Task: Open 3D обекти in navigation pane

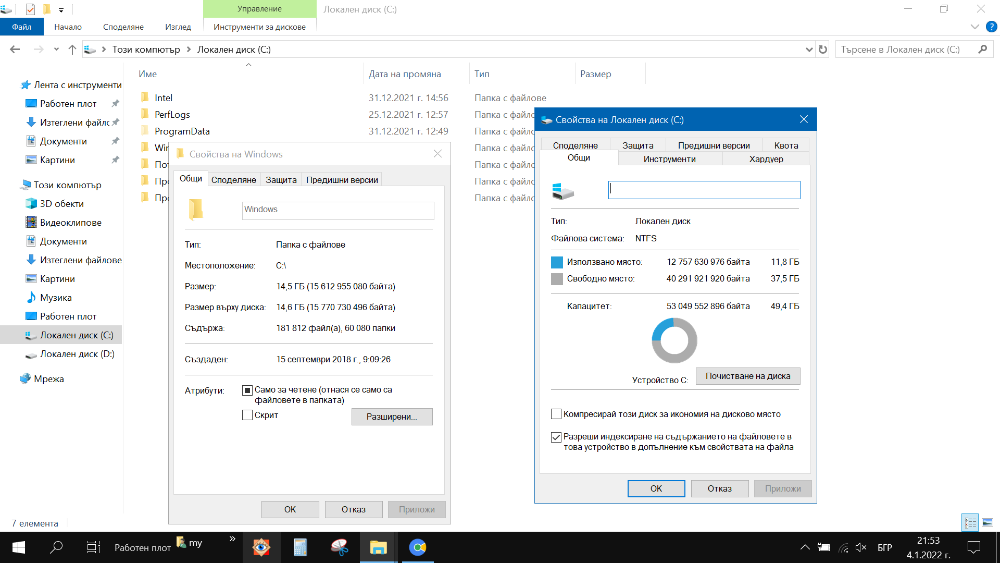Action: coord(61,203)
